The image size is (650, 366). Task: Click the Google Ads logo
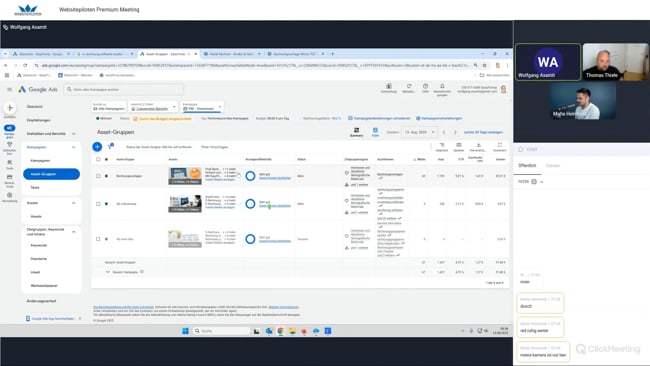click(38, 89)
